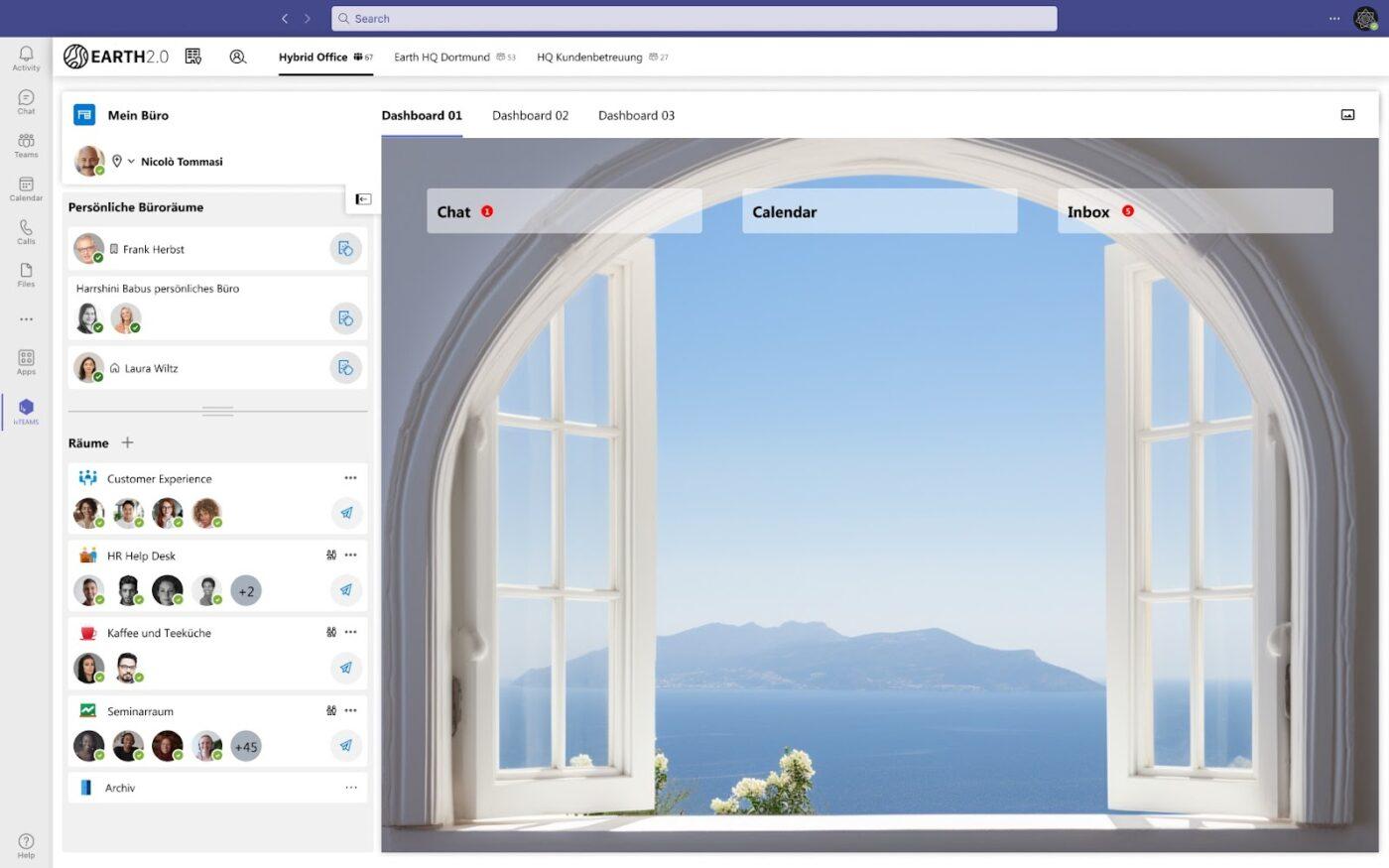Screen dimensions: 1389x868
Task: Knock on Frank Herbst's office
Action: (x=345, y=249)
